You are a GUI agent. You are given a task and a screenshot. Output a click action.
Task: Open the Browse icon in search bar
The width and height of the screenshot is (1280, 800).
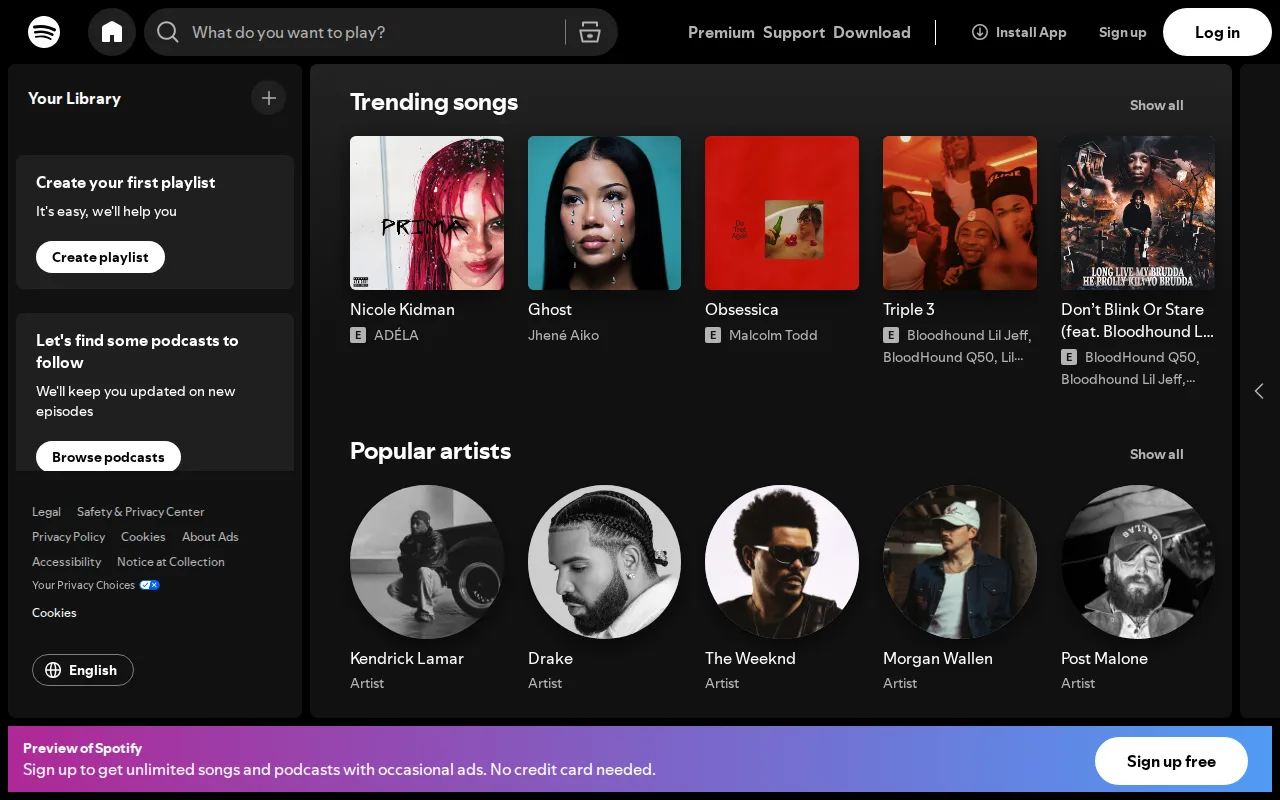pos(590,32)
